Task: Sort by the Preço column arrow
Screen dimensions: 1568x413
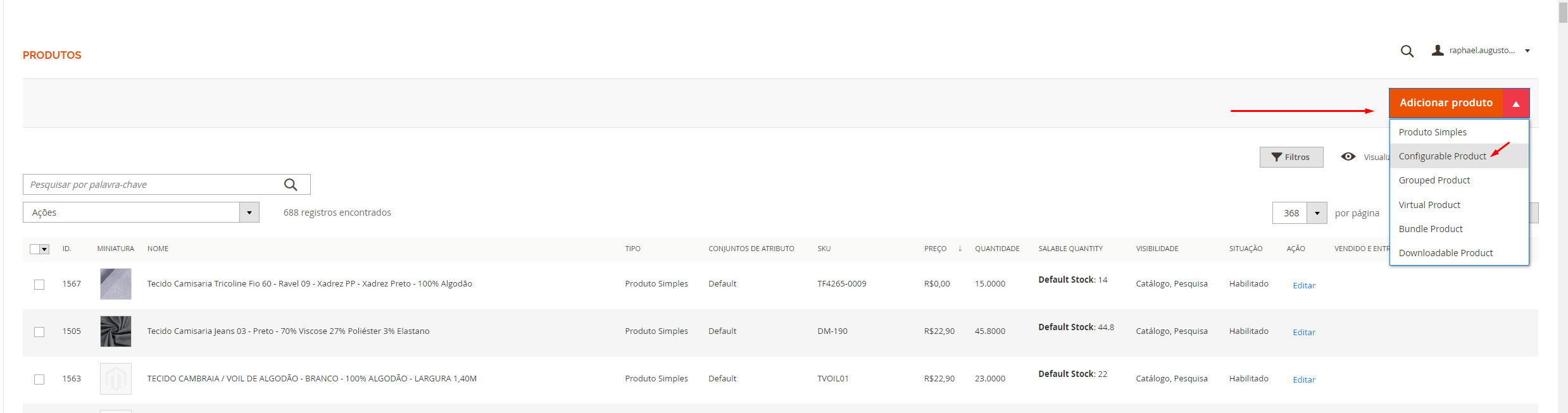Action: 960,249
